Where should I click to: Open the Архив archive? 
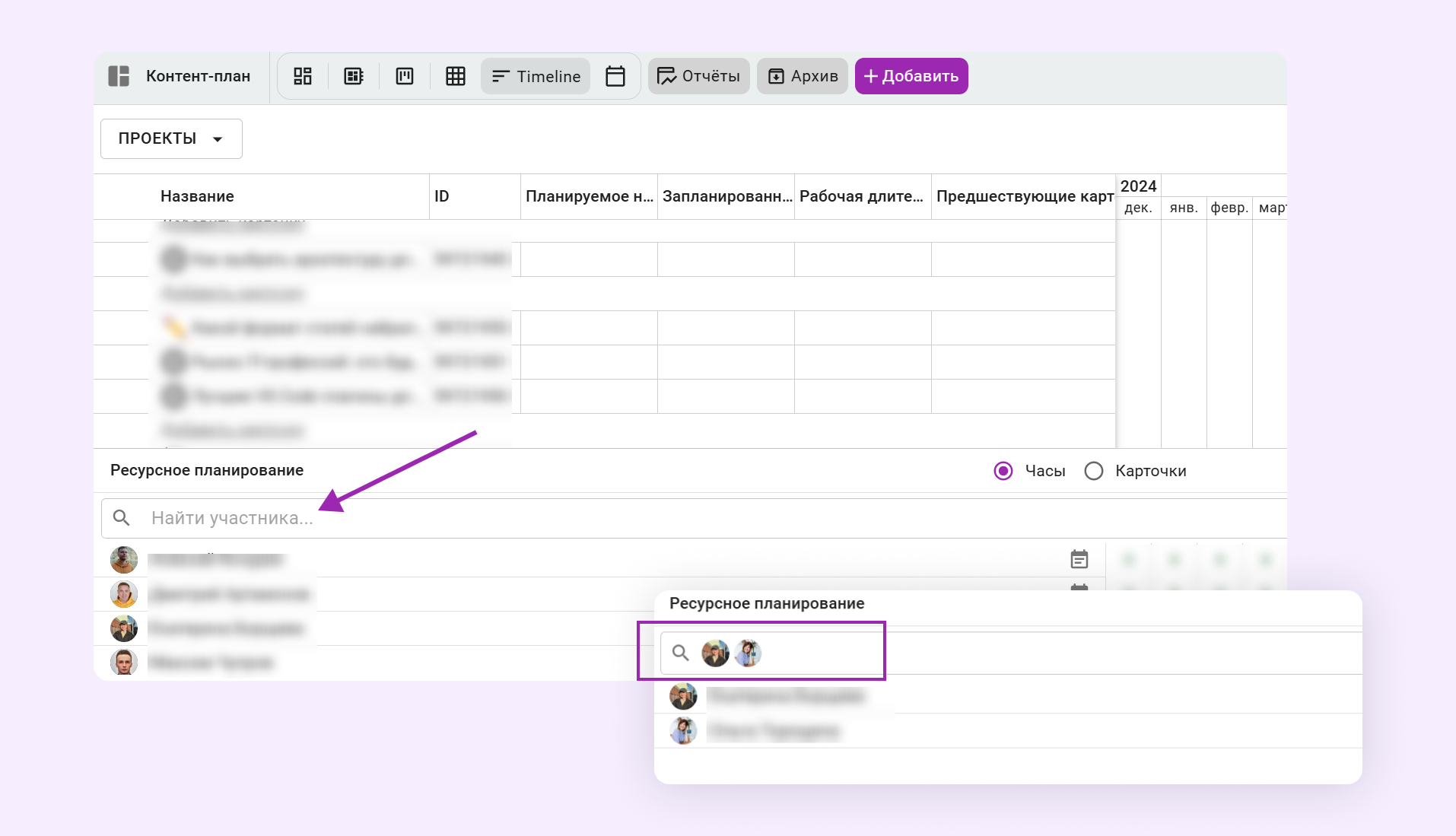pyautogui.click(x=803, y=76)
